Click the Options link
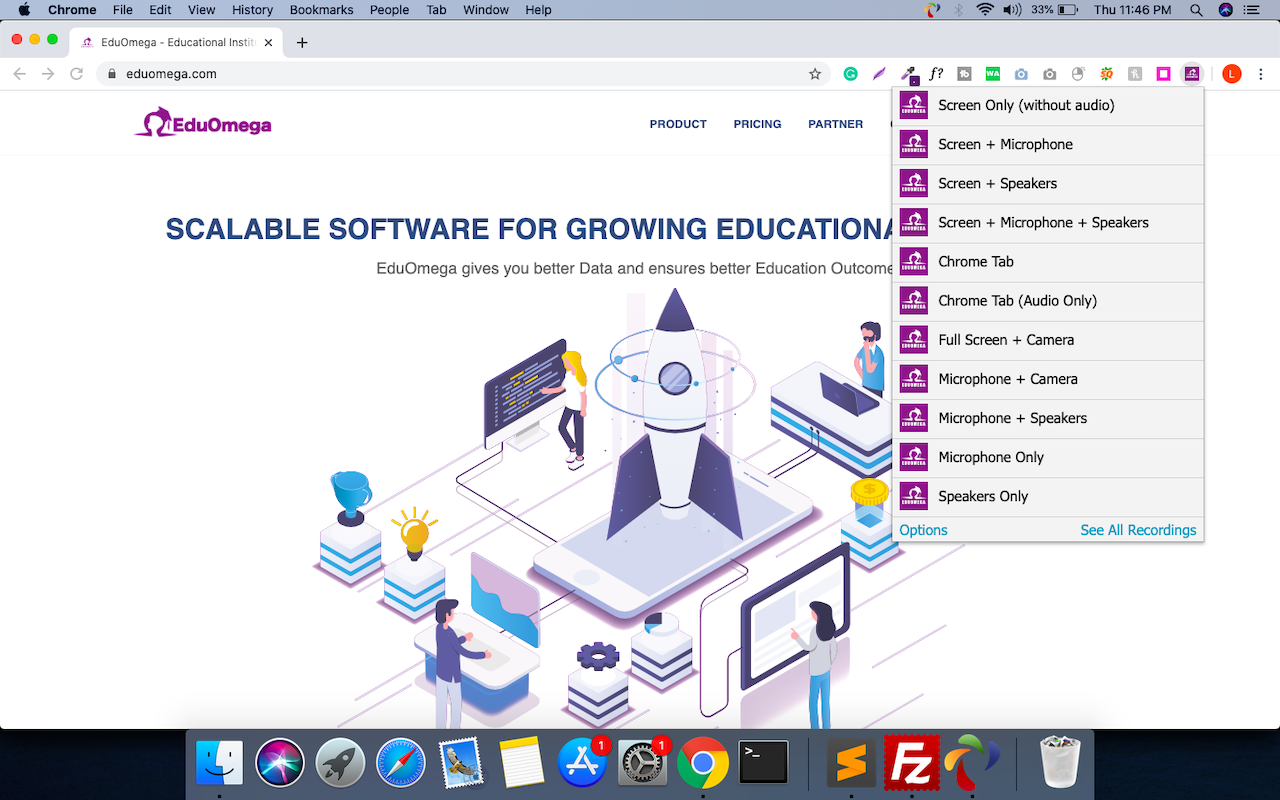Image resolution: width=1280 pixels, height=800 pixels. [923, 530]
